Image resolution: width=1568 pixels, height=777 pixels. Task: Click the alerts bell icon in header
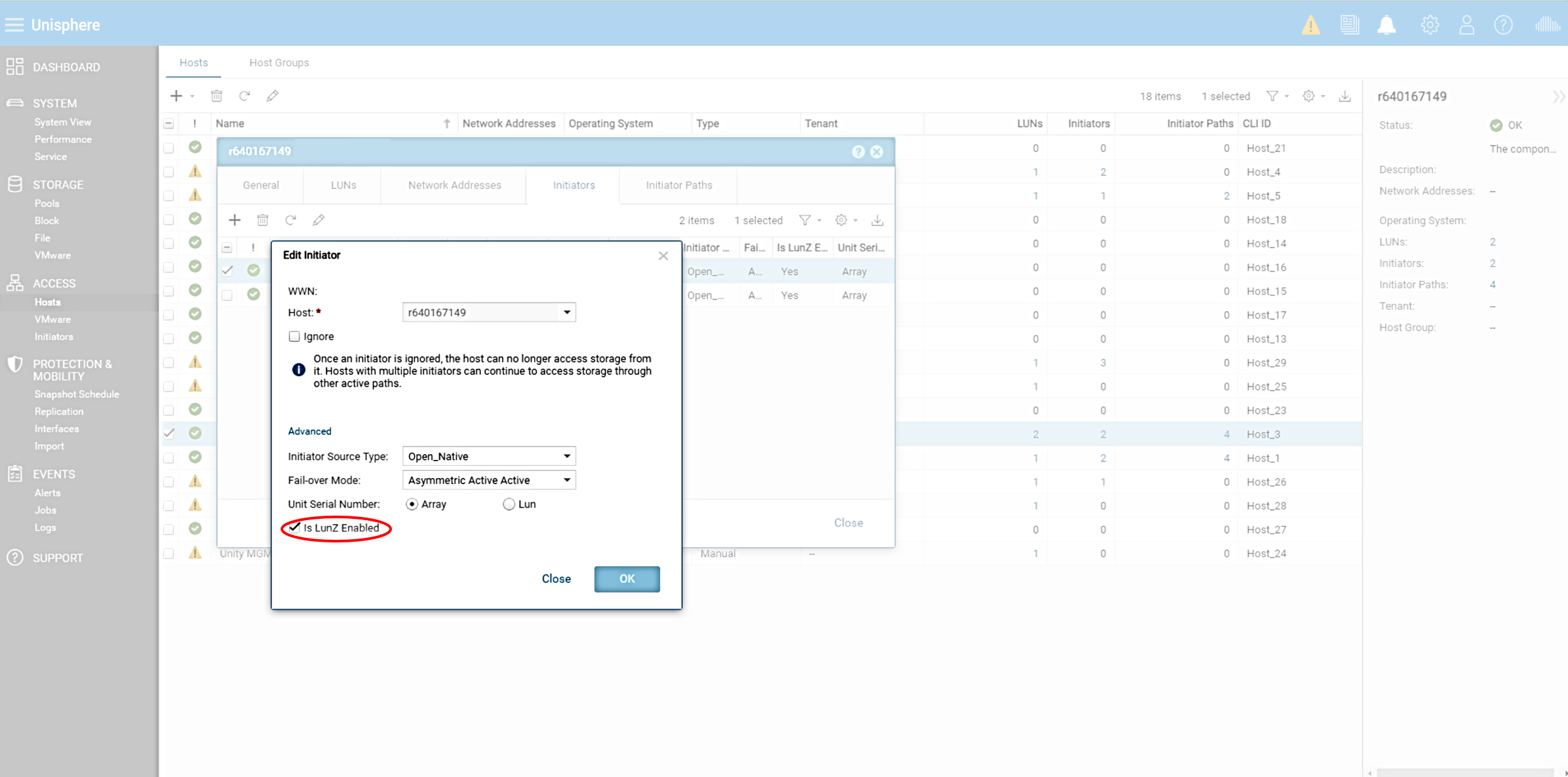1386,26
